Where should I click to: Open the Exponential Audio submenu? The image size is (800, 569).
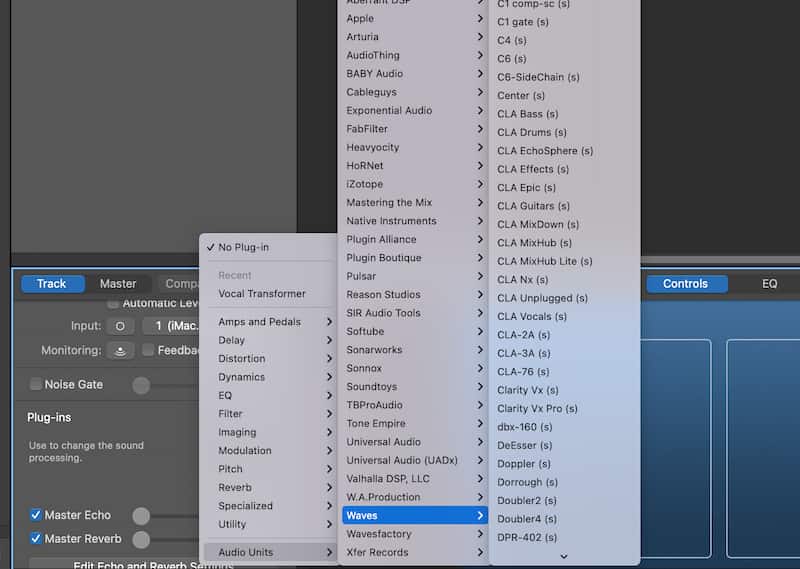(414, 110)
